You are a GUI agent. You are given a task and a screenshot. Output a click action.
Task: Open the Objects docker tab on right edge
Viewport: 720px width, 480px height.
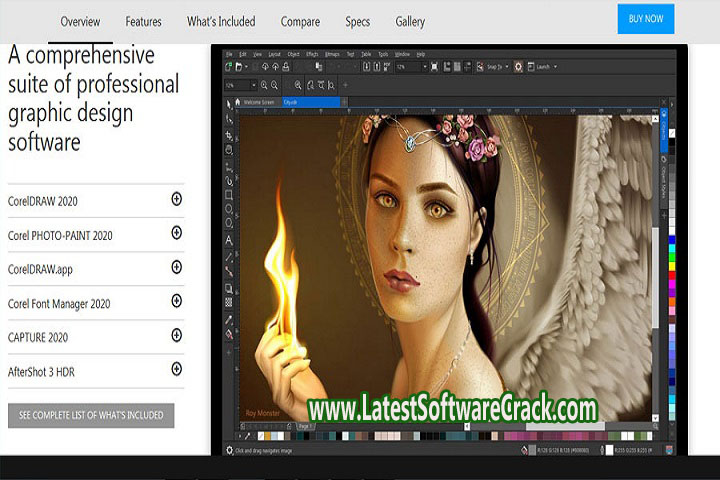coord(664,130)
